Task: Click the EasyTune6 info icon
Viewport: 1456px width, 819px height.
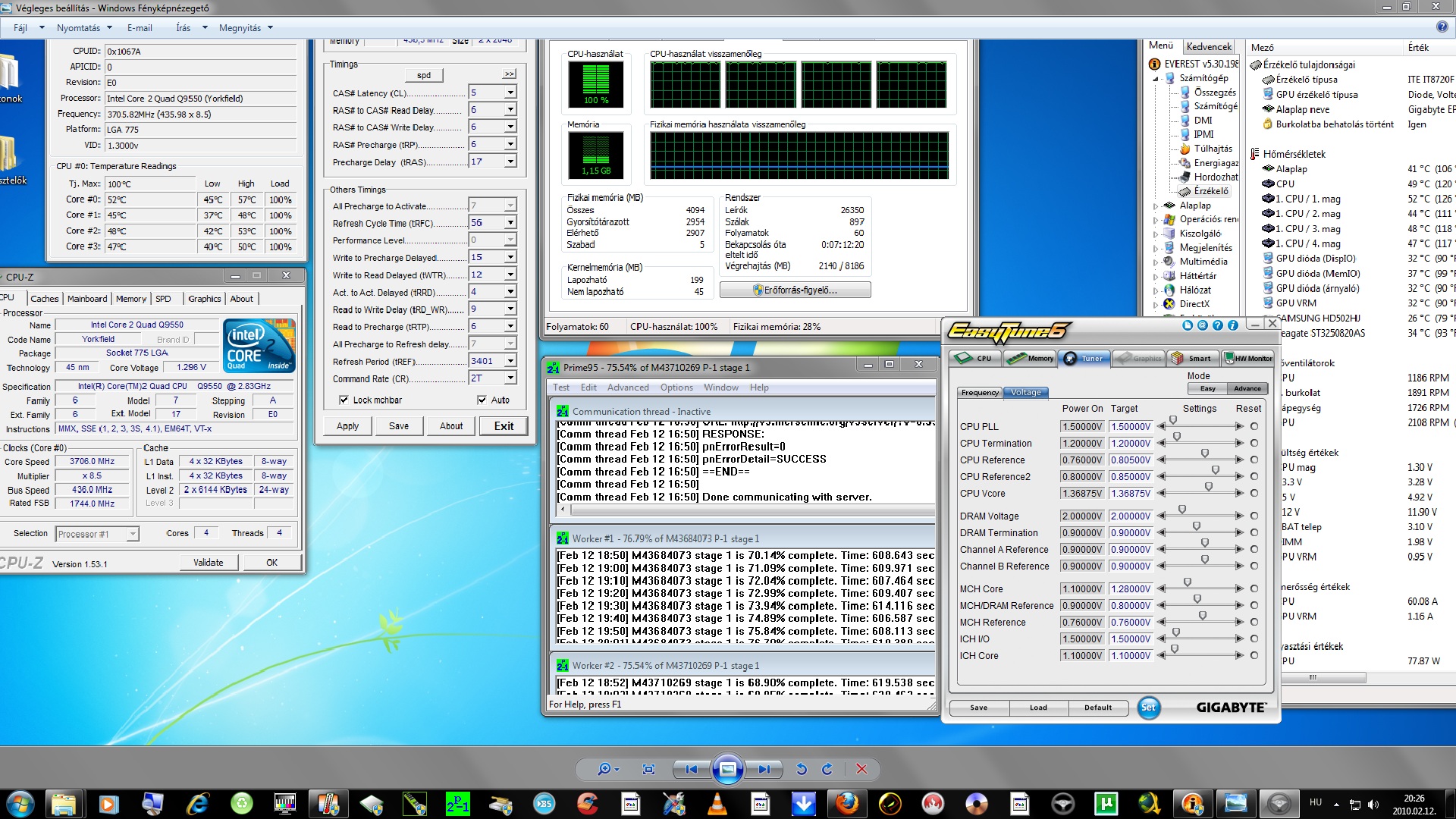Action: (x=1233, y=325)
